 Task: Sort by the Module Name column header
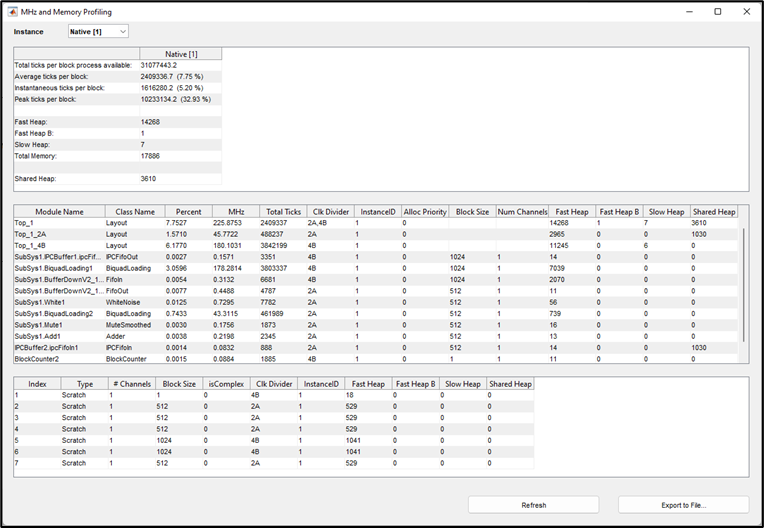coord(59,212)
